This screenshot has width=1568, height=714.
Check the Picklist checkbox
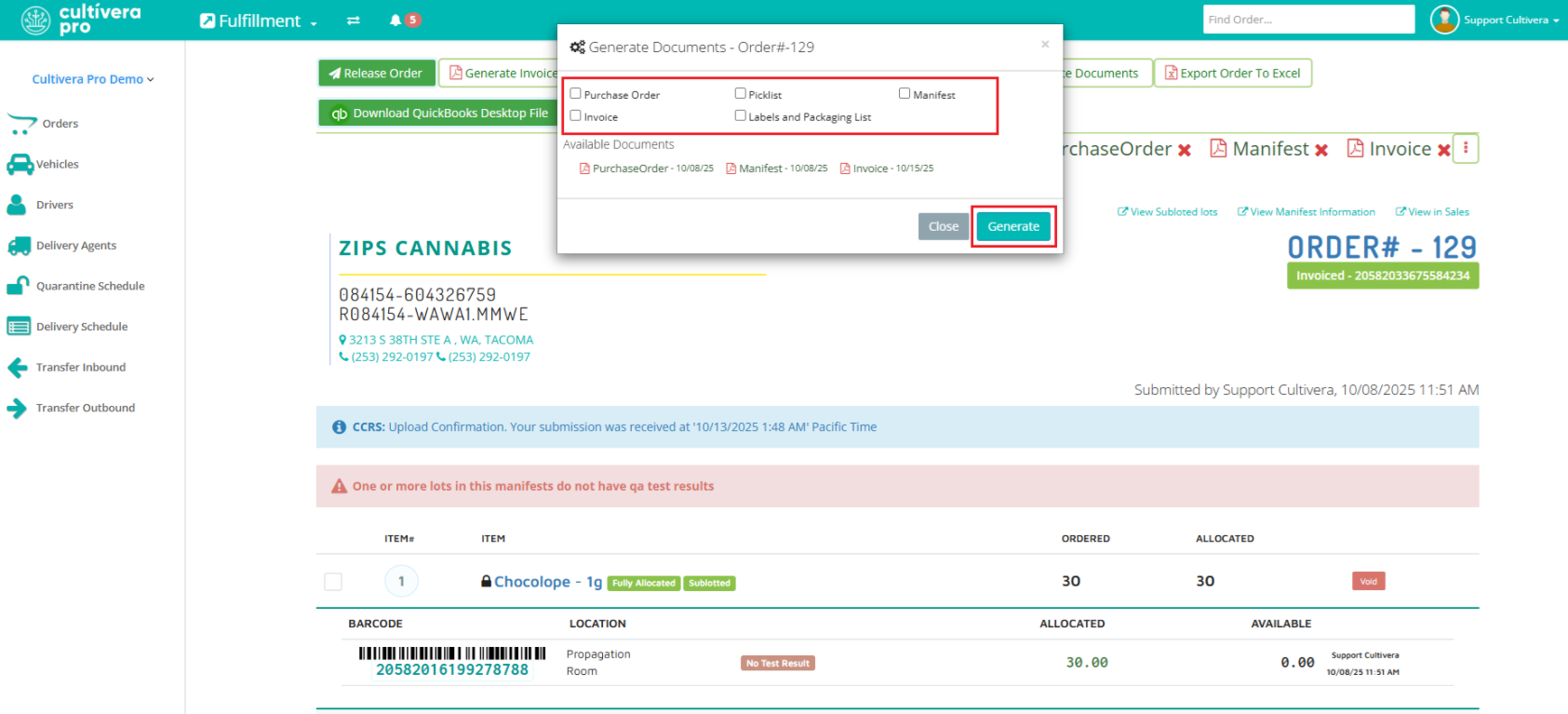coord(741,93)
